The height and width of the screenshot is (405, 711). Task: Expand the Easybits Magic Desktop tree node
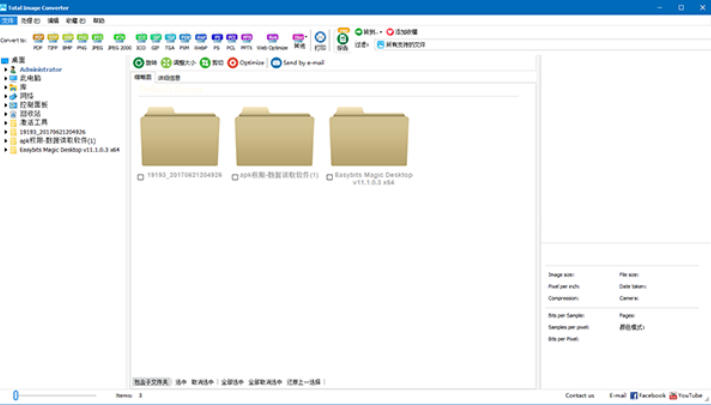tap(5, 150)
